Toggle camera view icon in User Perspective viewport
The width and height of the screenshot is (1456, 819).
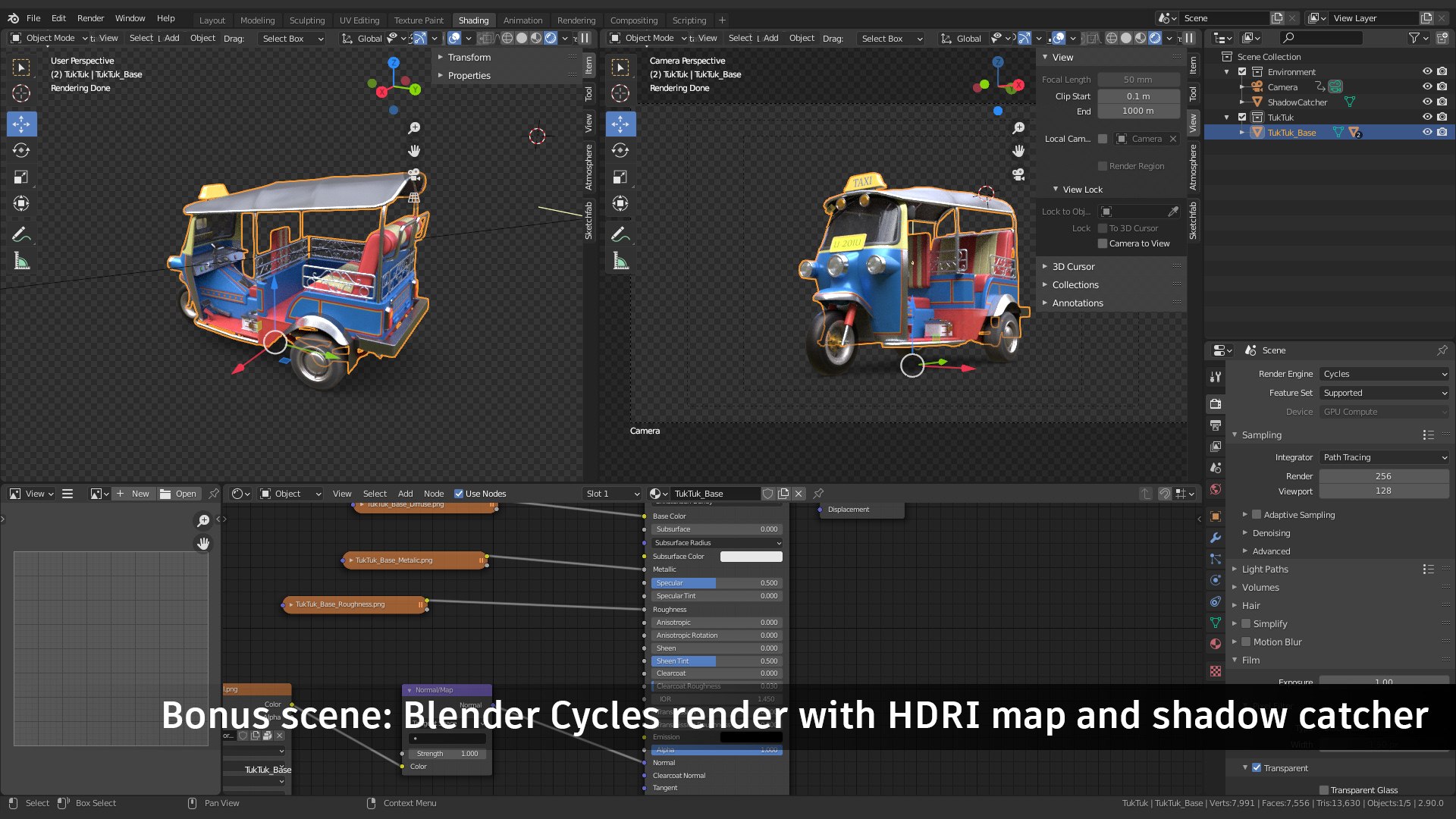coord(414,174)
